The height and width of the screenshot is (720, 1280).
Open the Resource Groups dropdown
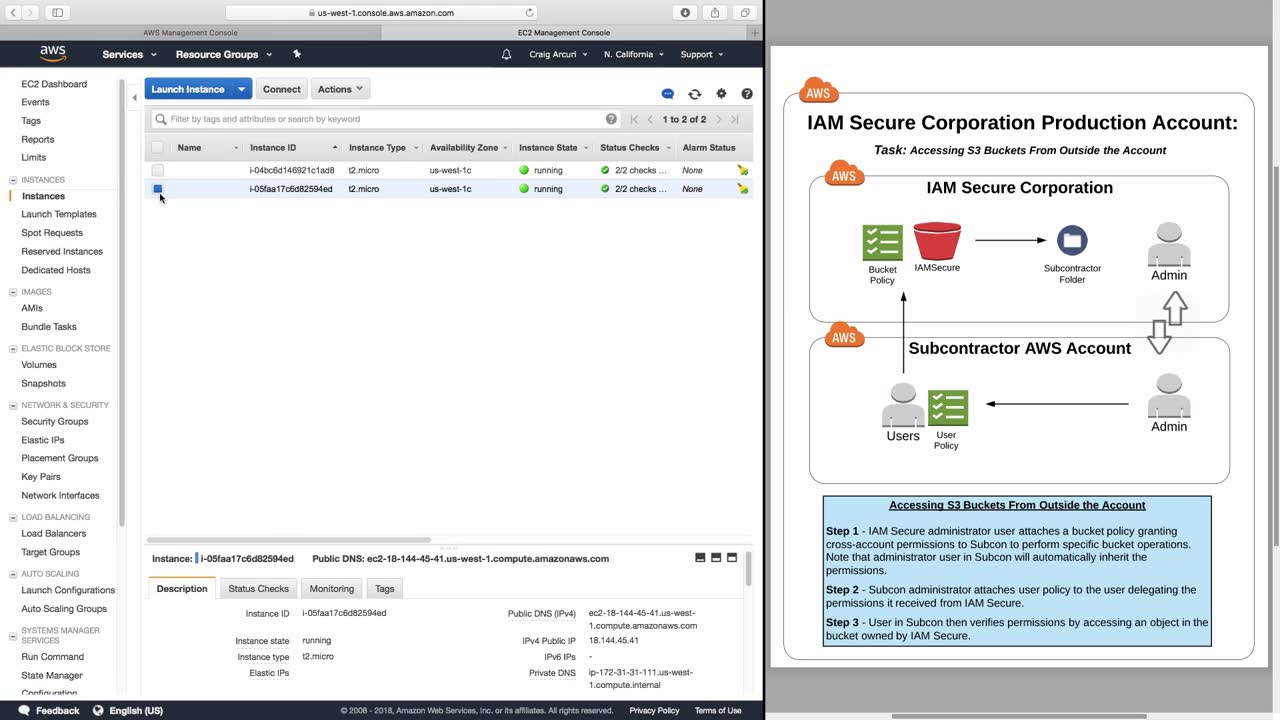pyautogui.click(x=224, y=54)
